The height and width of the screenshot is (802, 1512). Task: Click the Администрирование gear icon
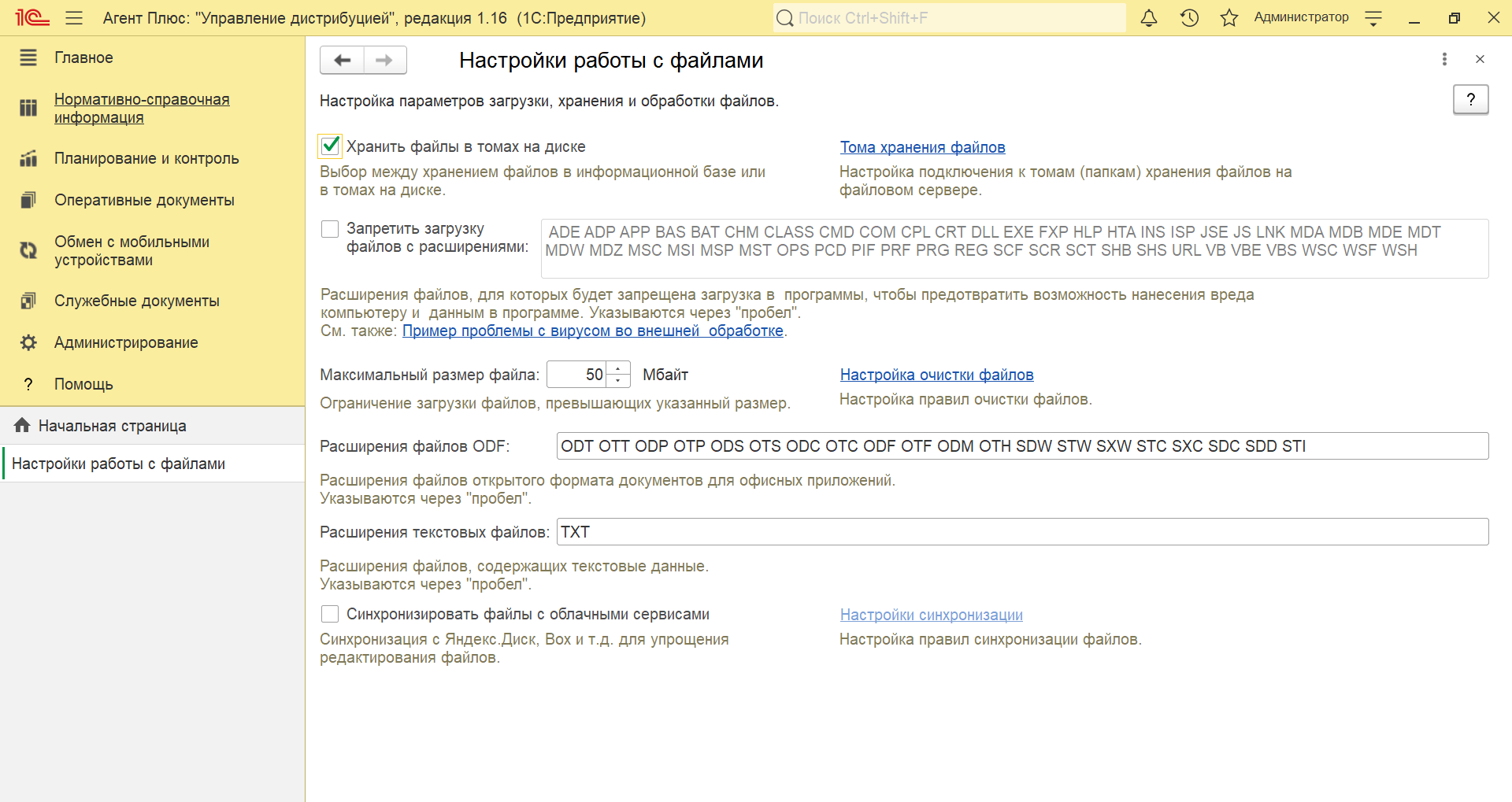point(28,342)
